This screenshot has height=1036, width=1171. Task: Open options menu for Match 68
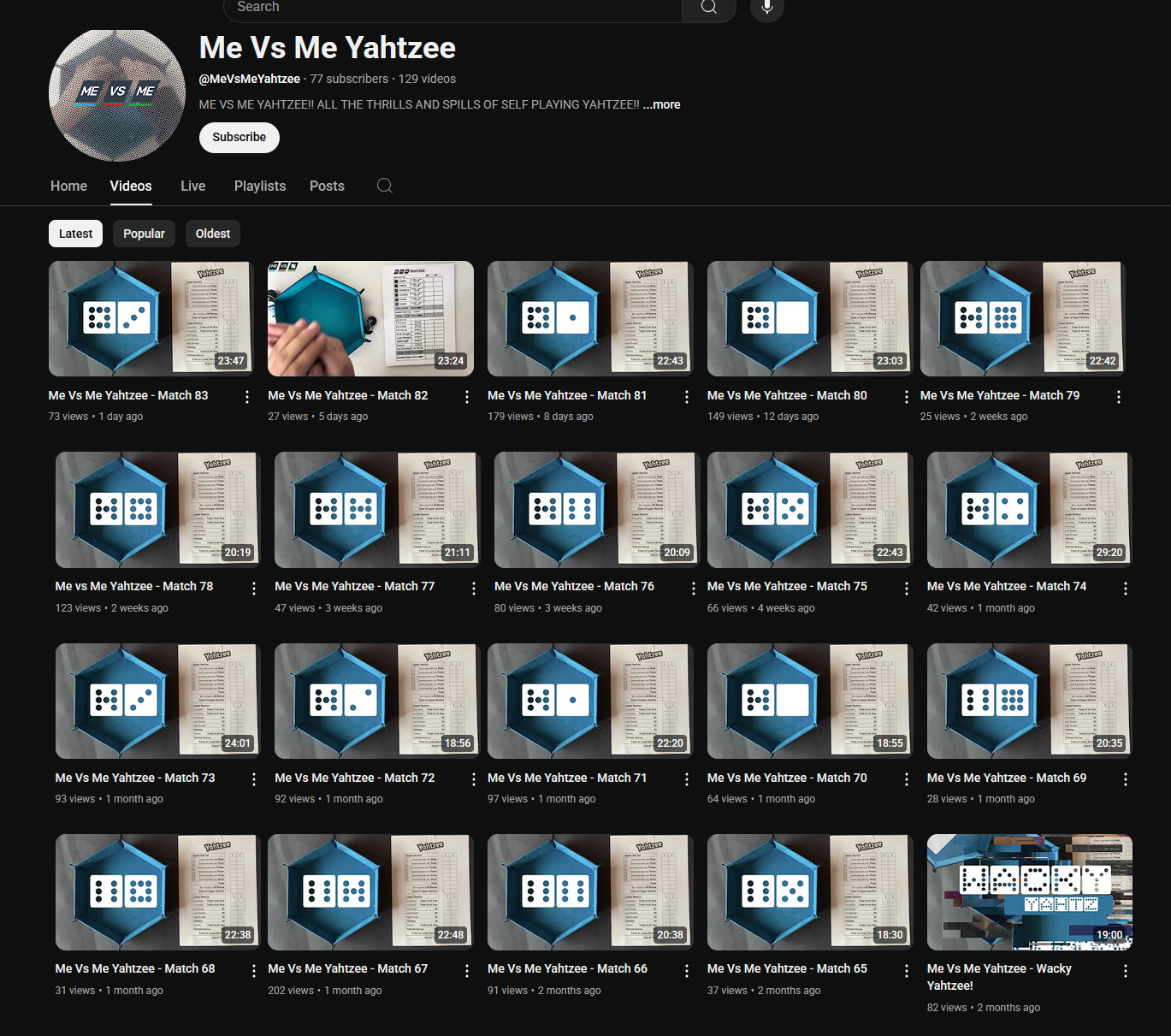coord(254,971)
